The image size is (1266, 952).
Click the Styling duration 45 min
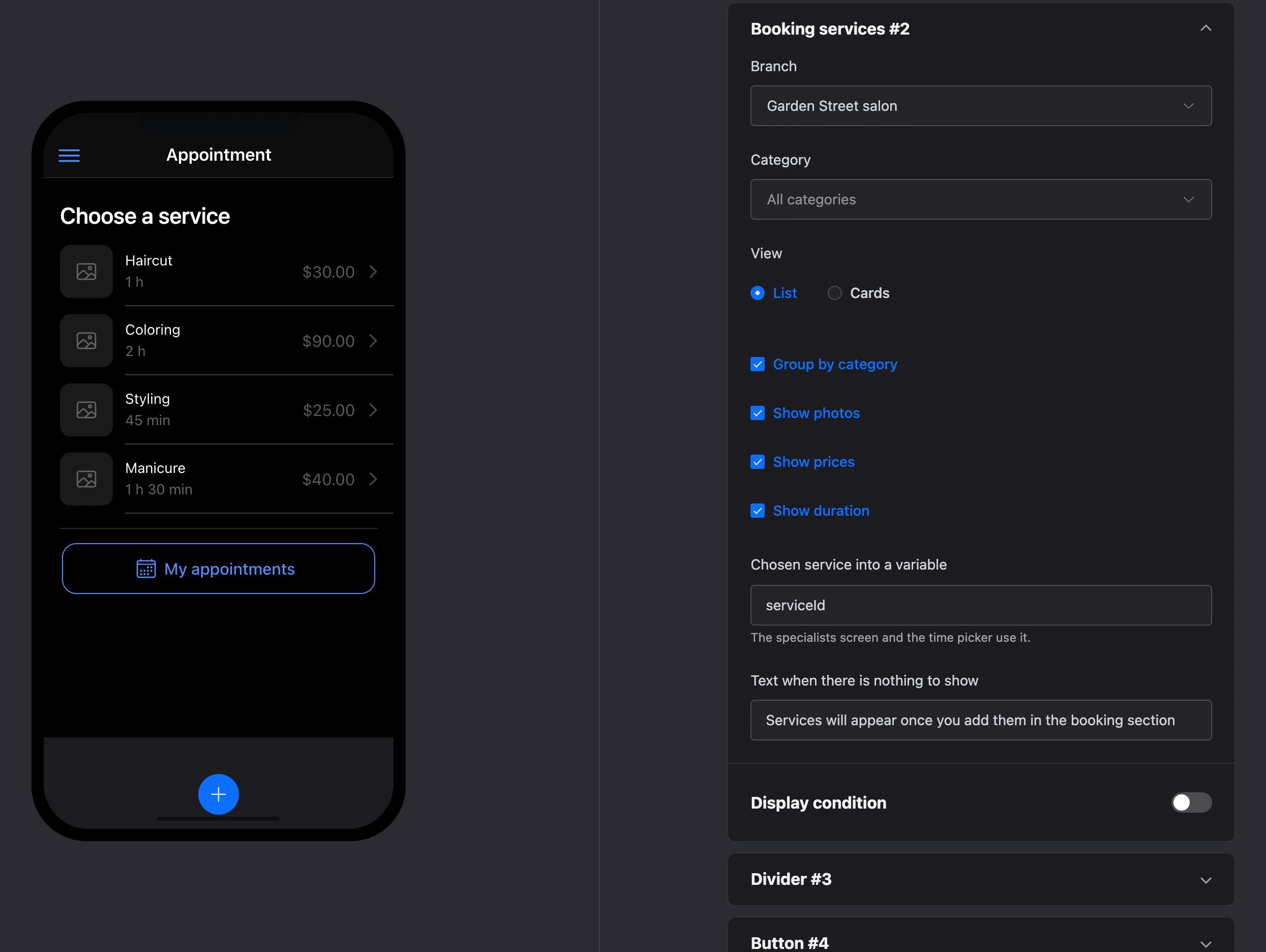tap(147, 420)
